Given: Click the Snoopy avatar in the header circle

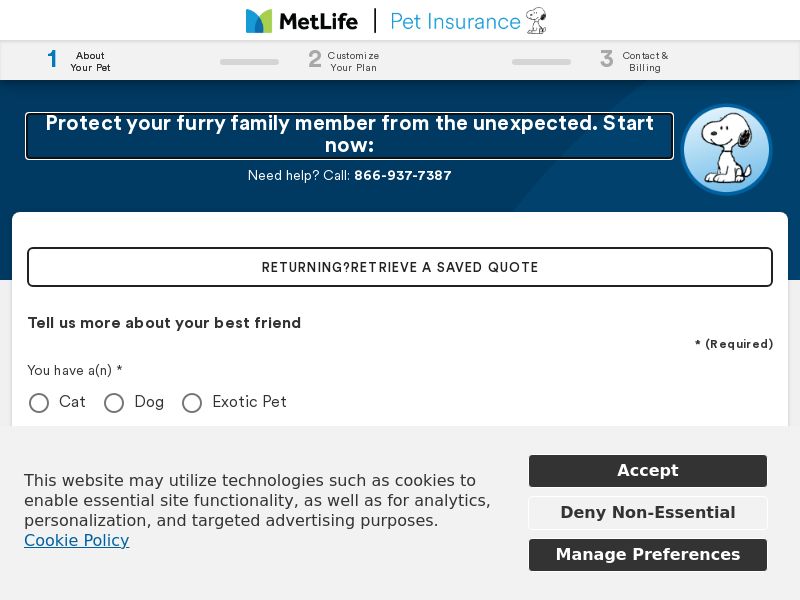Looking at the screenshot, I should coord(726,149).
